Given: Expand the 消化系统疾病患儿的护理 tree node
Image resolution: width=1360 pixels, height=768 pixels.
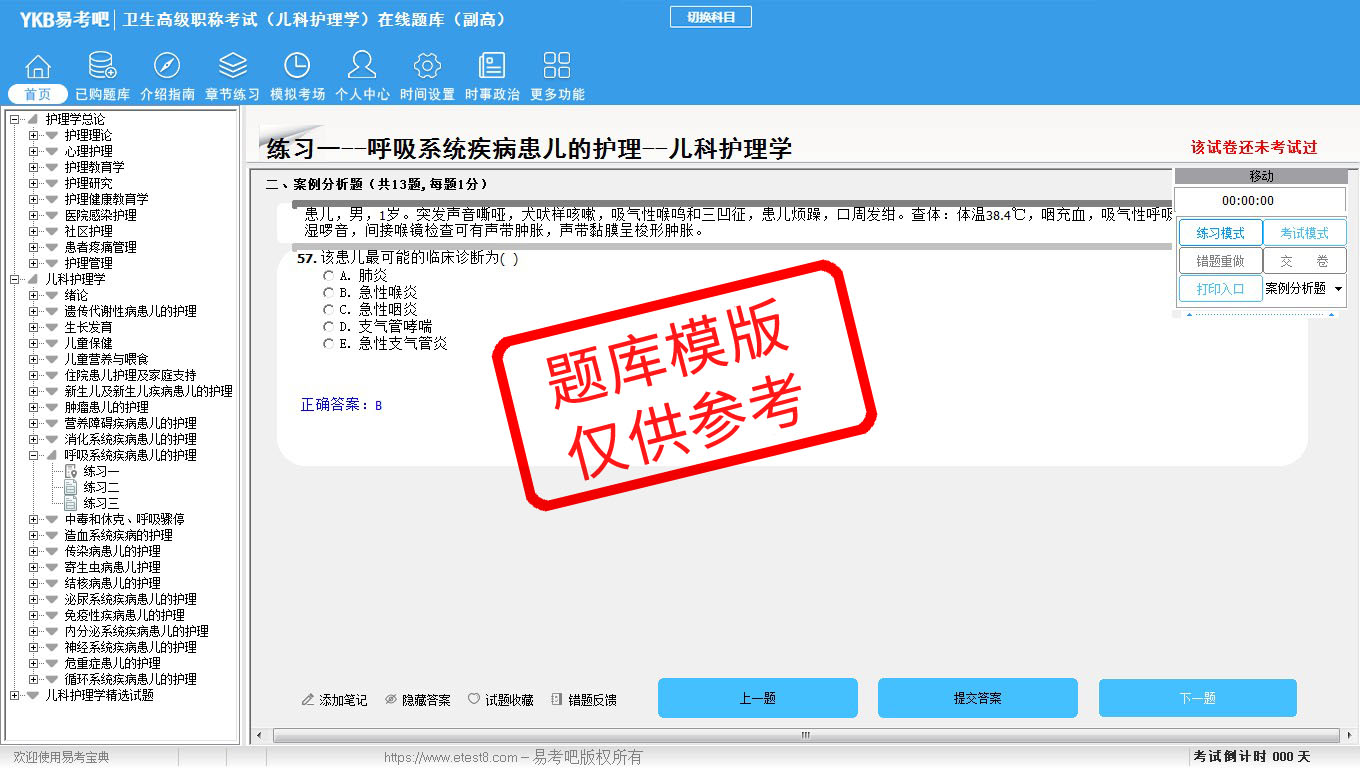Looking at the screenshot, I should [x=34, y=439].
